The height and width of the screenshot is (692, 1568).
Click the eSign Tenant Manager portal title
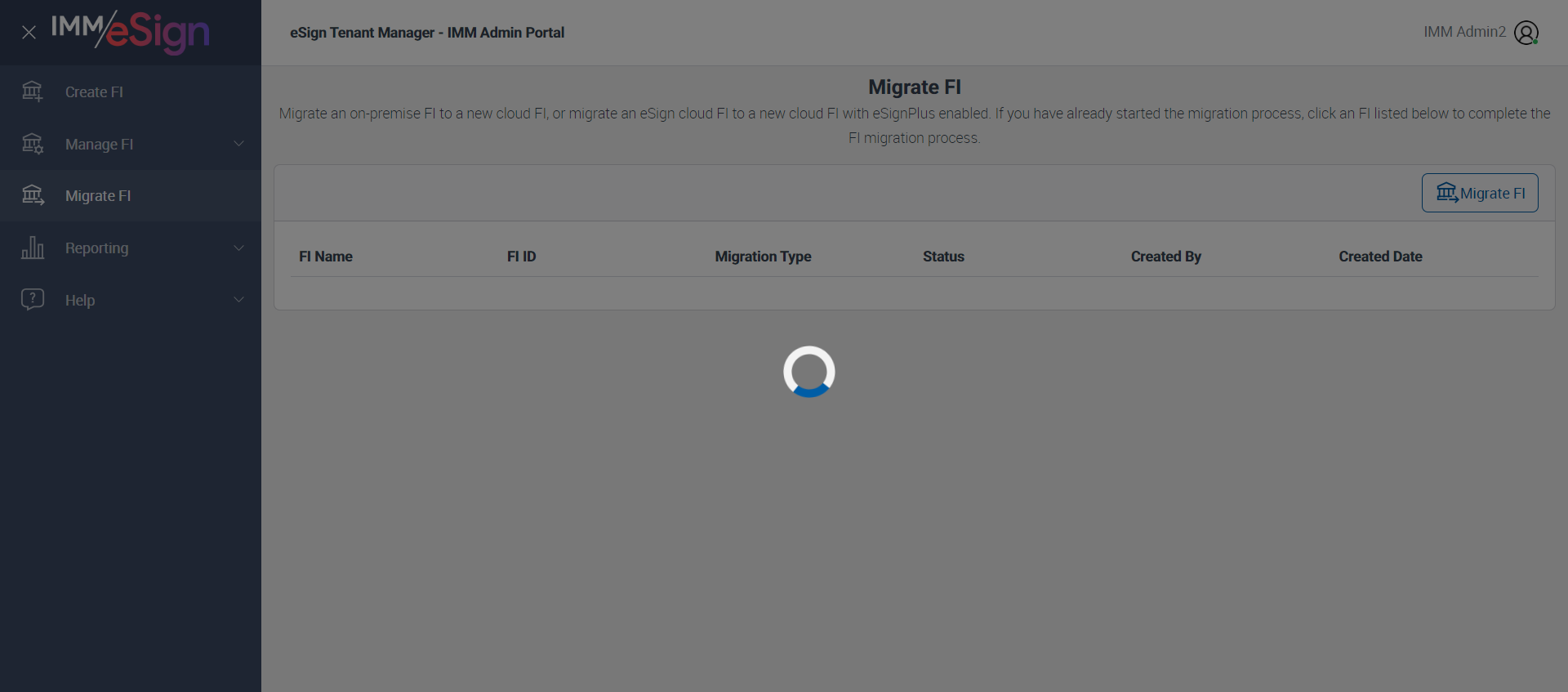(x=427, y=33)
